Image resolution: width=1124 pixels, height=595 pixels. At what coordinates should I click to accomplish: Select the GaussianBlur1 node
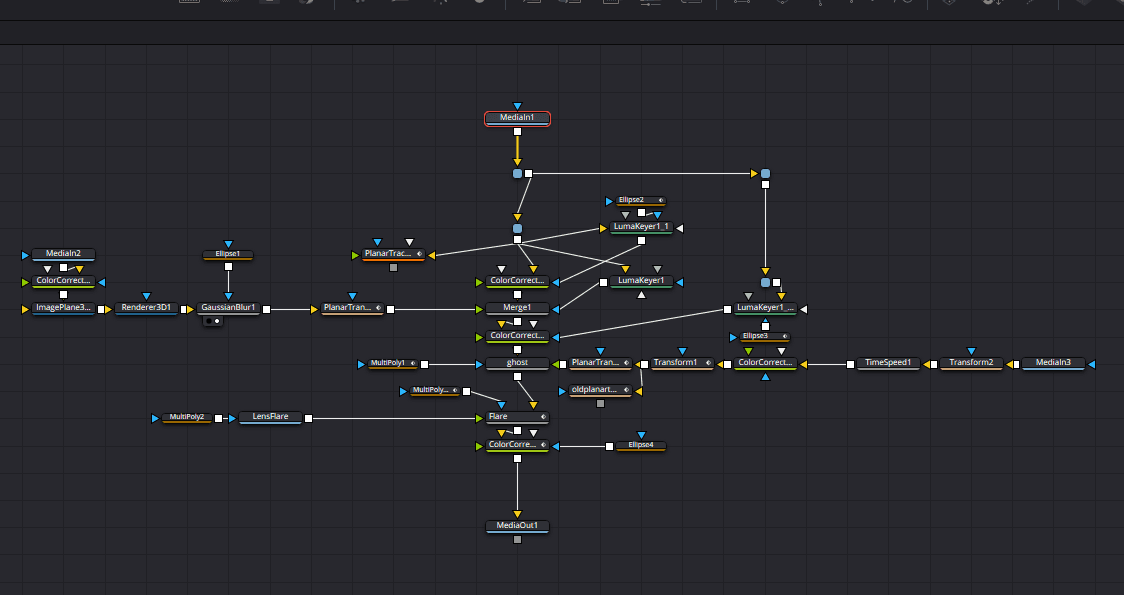pos(228,308)
